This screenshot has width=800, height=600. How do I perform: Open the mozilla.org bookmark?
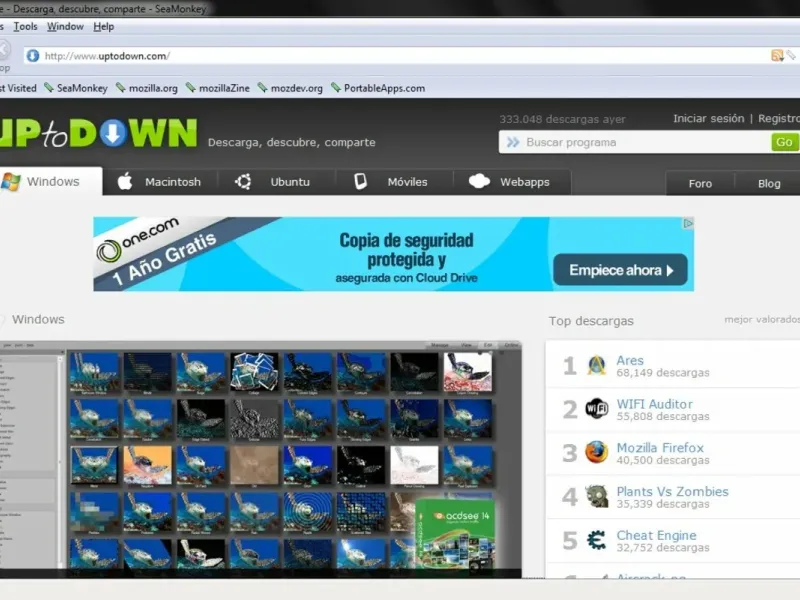click(153, 88)
